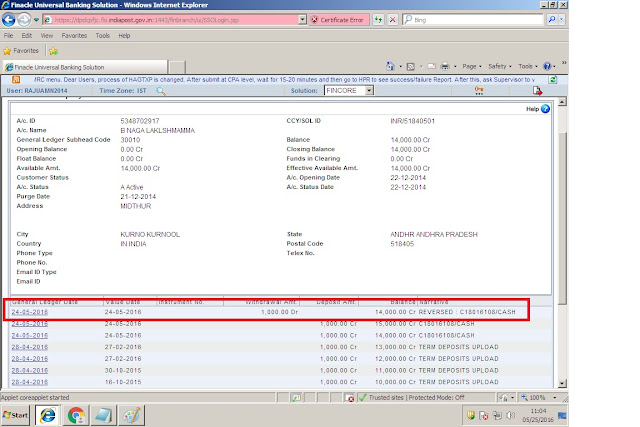Click the User RAJUAMN2014 label
Screen dimensions: 640x427
(x=37, y=91)
